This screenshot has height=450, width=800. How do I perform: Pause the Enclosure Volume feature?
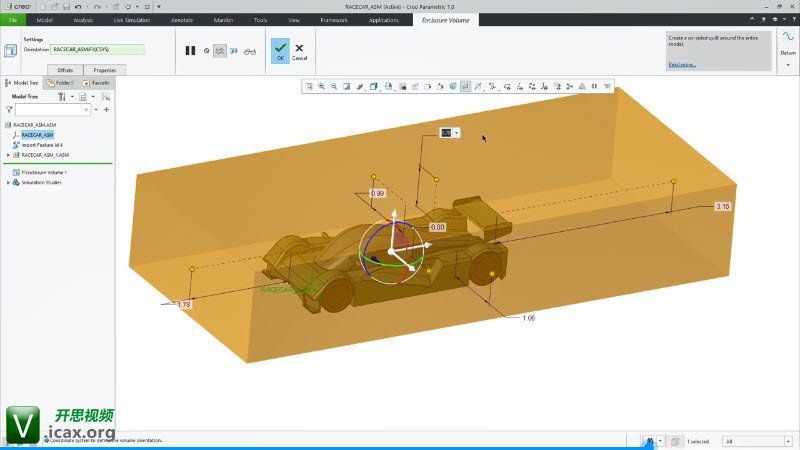tap(190, 50)
